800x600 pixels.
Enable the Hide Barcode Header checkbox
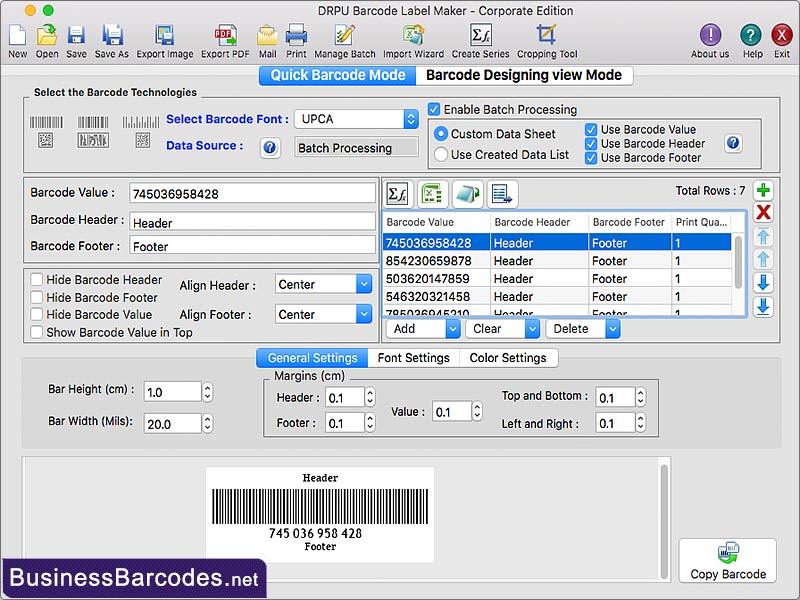[x=37, y=280]
